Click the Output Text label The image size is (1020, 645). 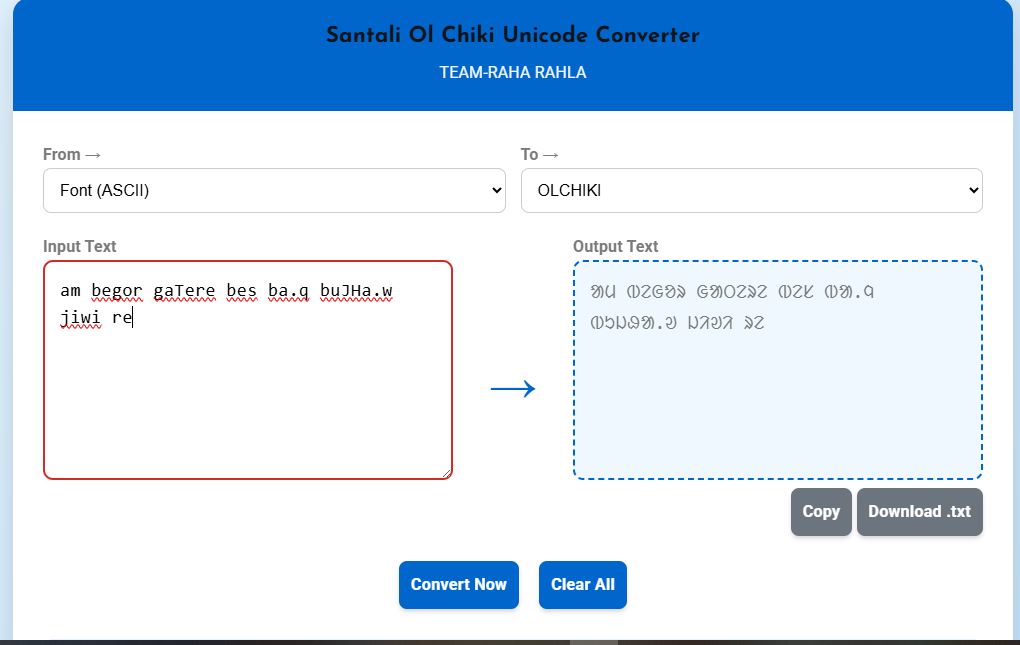tap(615, 246)
